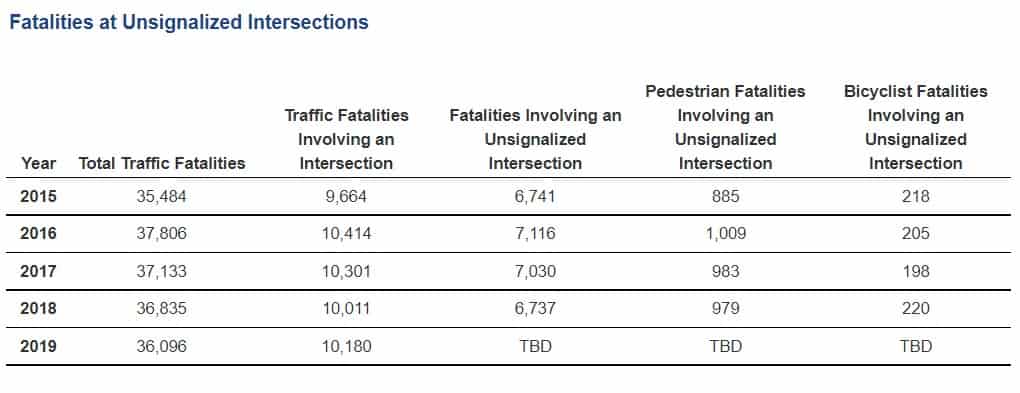Click the 35,484 total fatalities cell
Image resolution: width=1020 pixels, height=393 pixels.
click(161, 196)
